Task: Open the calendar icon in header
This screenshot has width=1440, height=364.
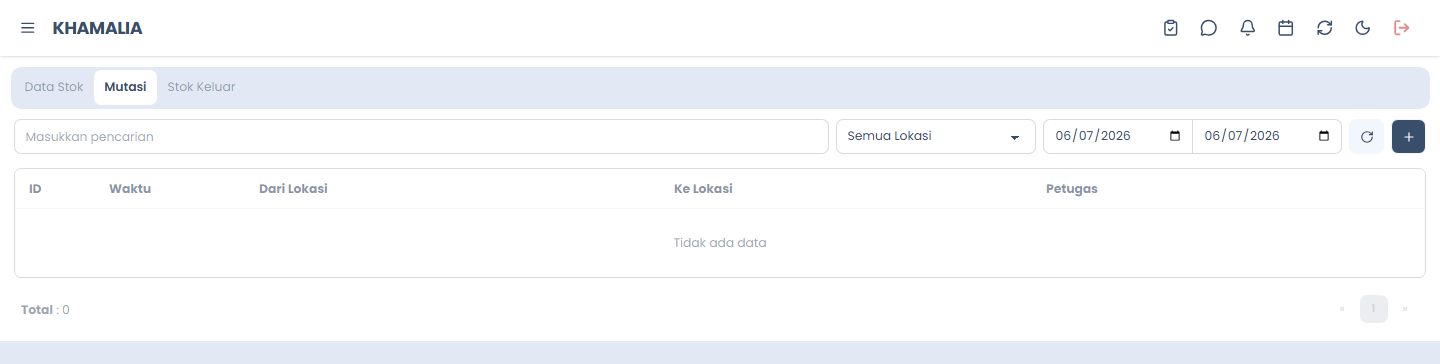Action: (1286, 28)
